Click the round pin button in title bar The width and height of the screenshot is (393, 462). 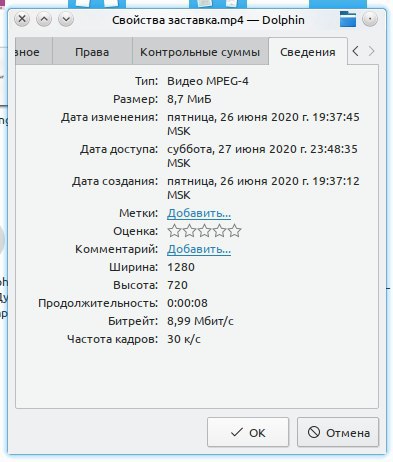pyautogui.click(x=370, y=19)
